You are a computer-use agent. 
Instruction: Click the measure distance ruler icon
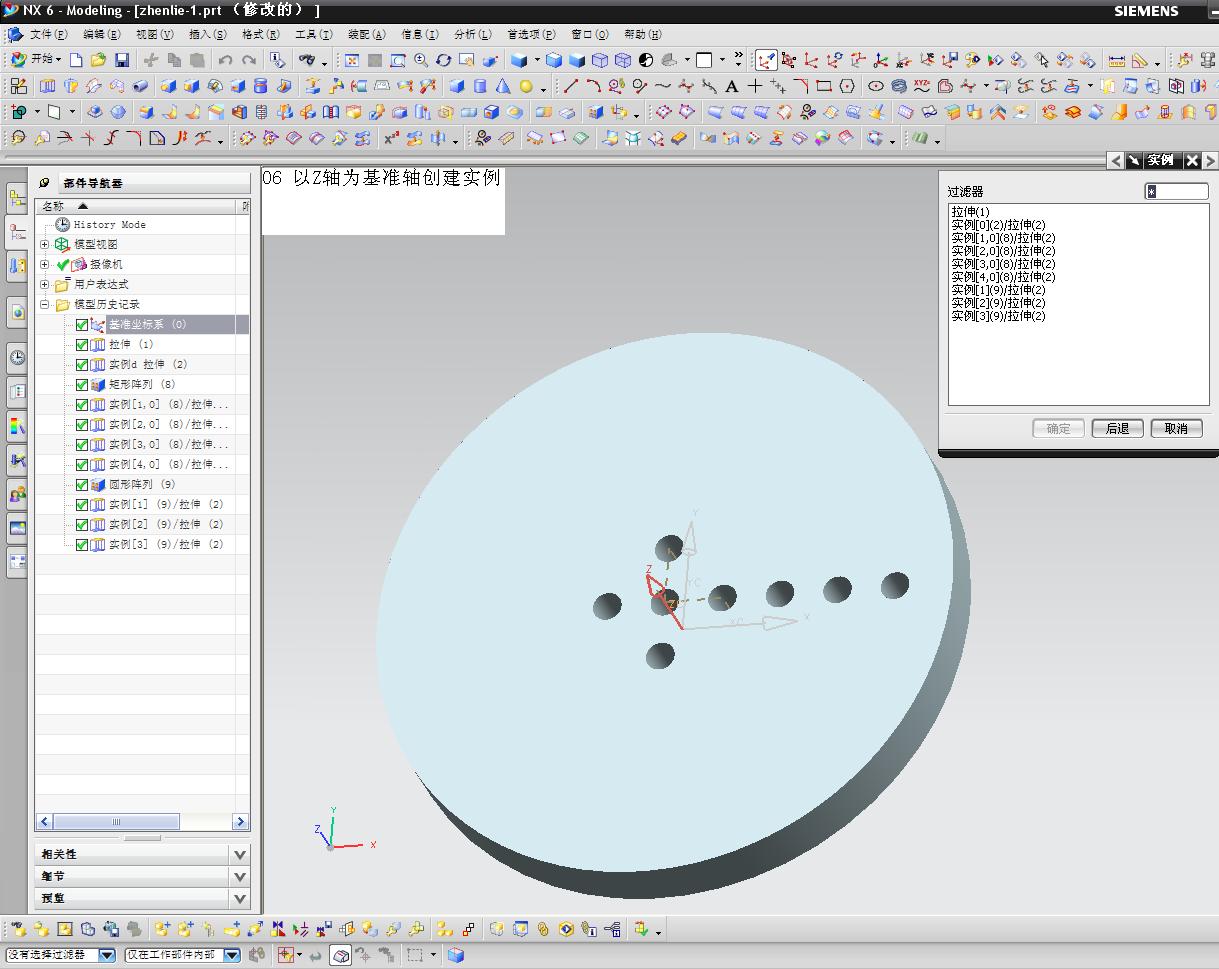(x=1117, y=60)
